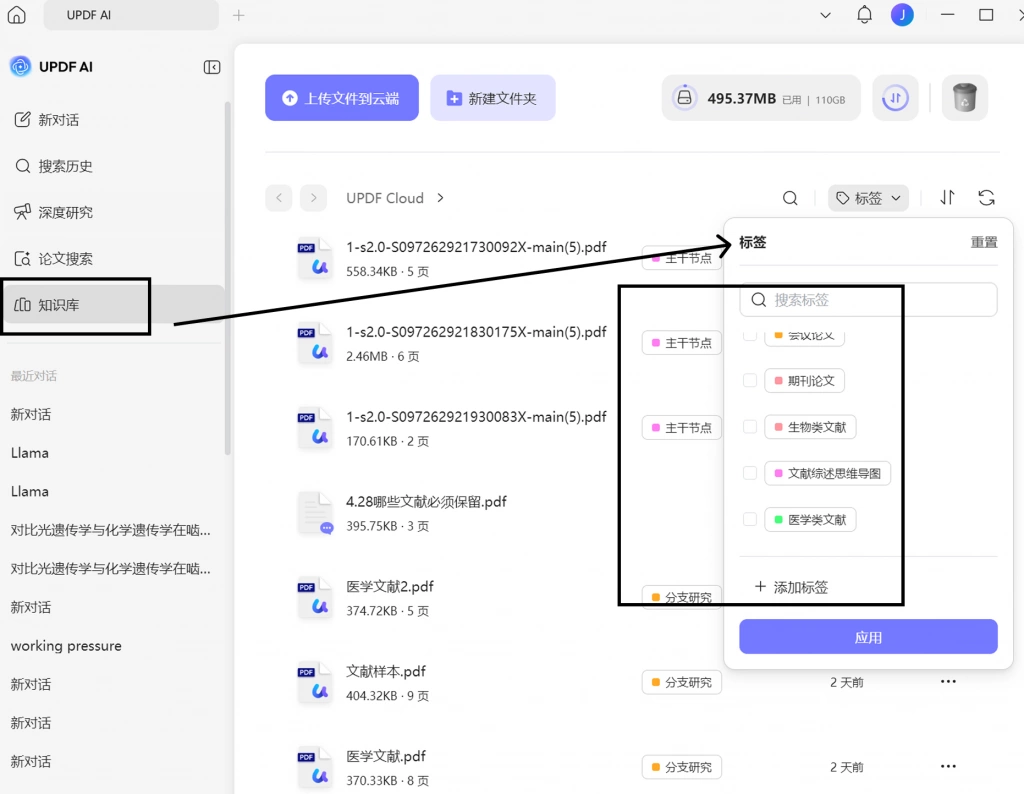Click the PDF icon of 文献样本.pdf
Screen dimensions: 1024x794
[x=313, y=682]
